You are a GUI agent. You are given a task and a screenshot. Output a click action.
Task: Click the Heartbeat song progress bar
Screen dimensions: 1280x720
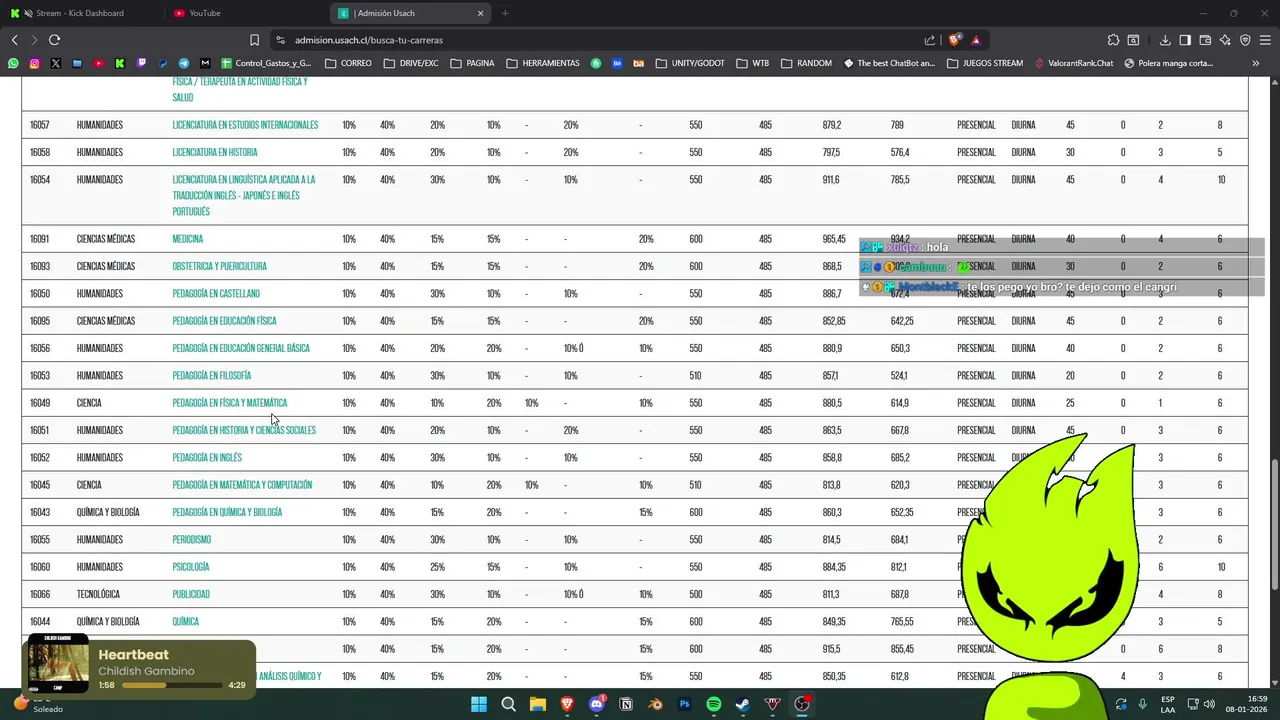173,685
